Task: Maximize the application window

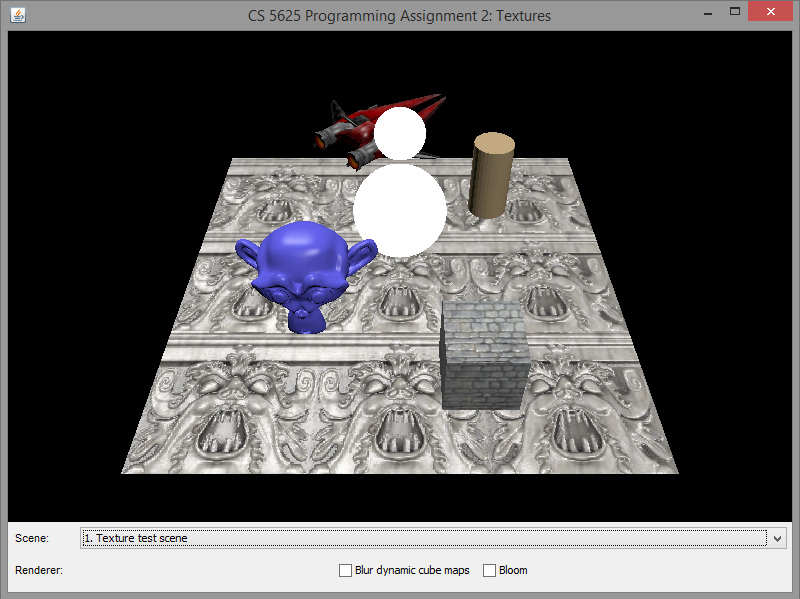Action: coord(735,12)
